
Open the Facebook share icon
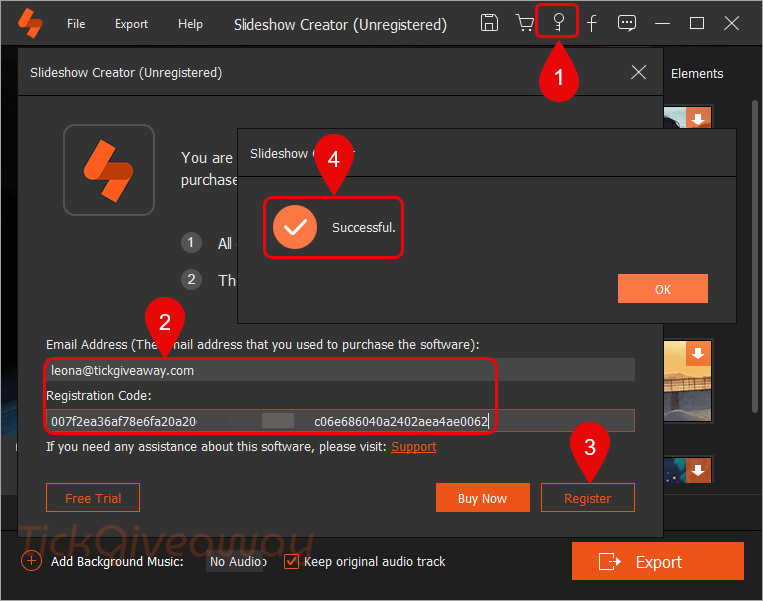tap(592, 23)
